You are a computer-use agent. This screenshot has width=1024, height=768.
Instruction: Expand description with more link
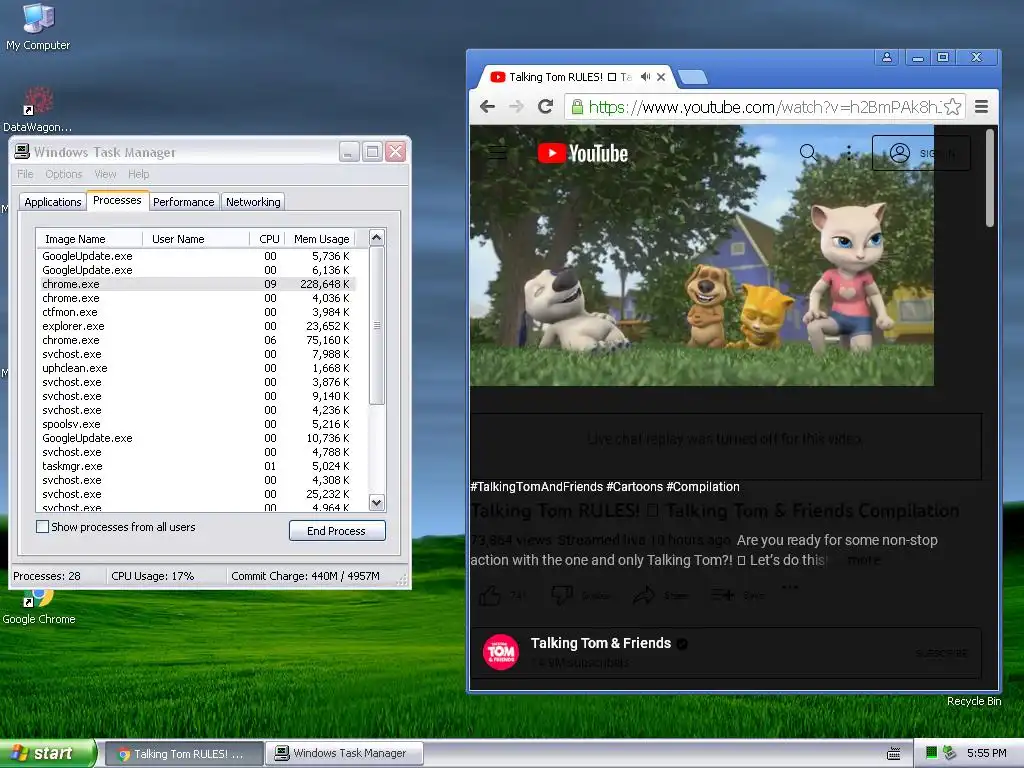pos(863,560)
